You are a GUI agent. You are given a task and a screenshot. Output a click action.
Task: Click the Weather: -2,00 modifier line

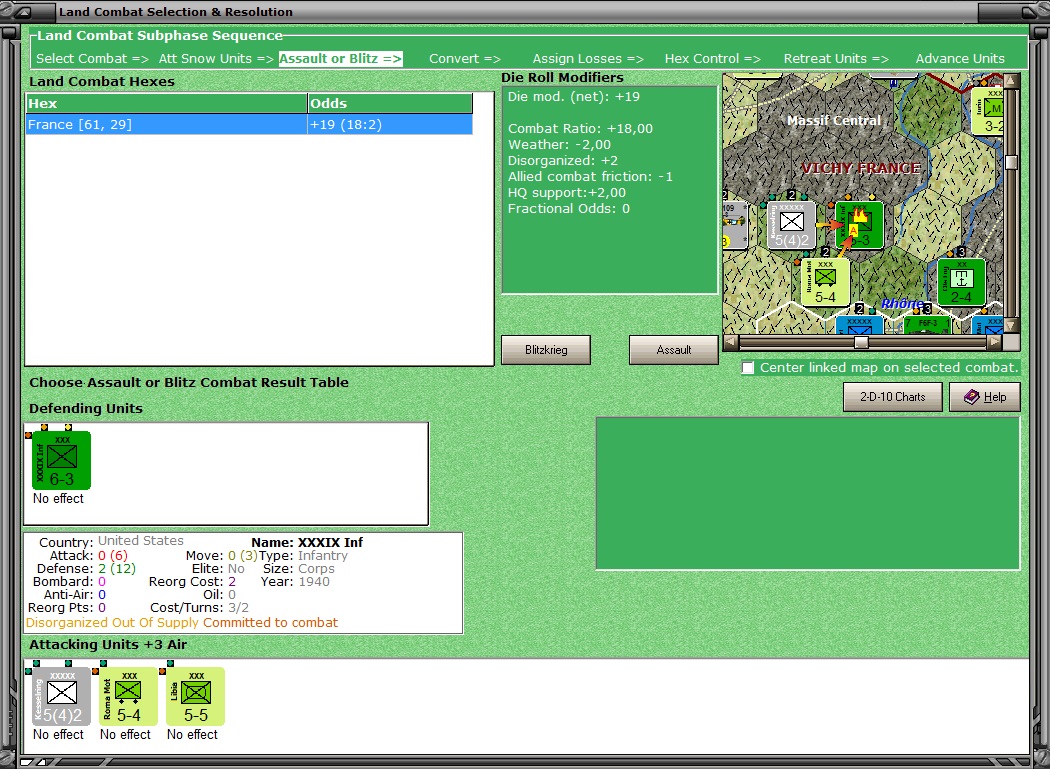pos(559,145)
